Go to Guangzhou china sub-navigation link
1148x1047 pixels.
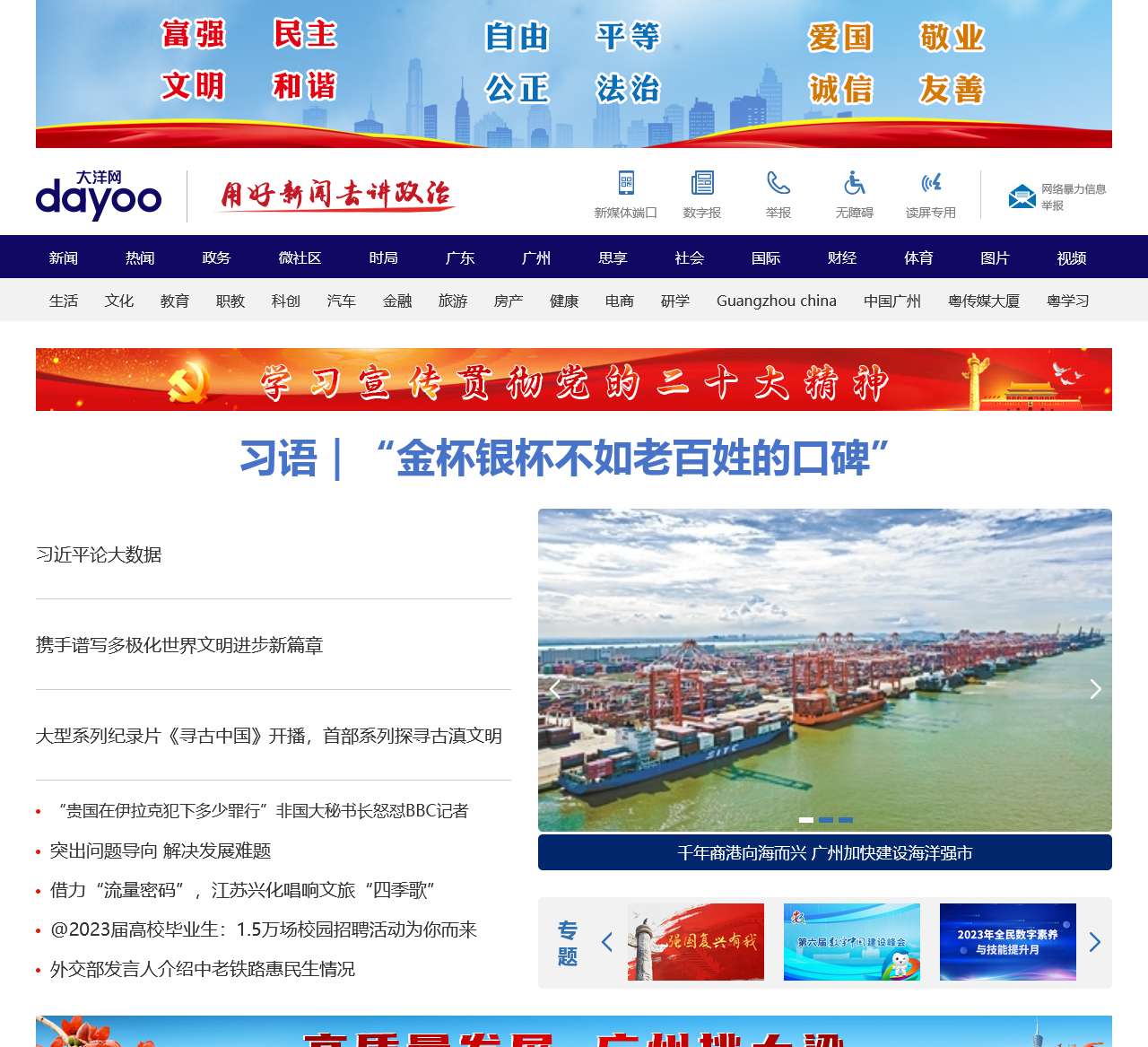[776, 301]
